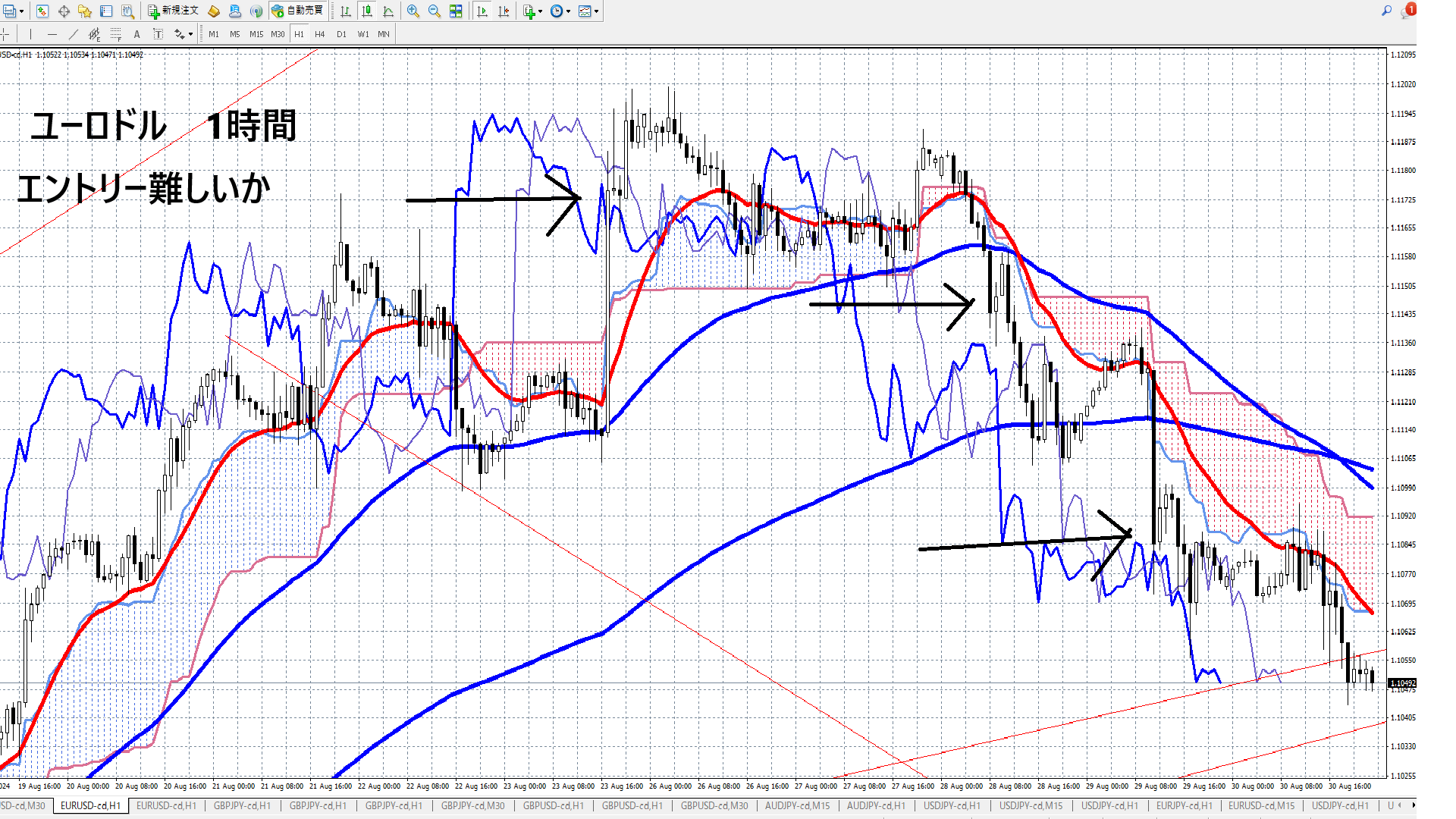The width and height of the screenshot is (1456, 819).
Task: Click the 26 Aug 08:00 time label
Action: click(719, 786)
